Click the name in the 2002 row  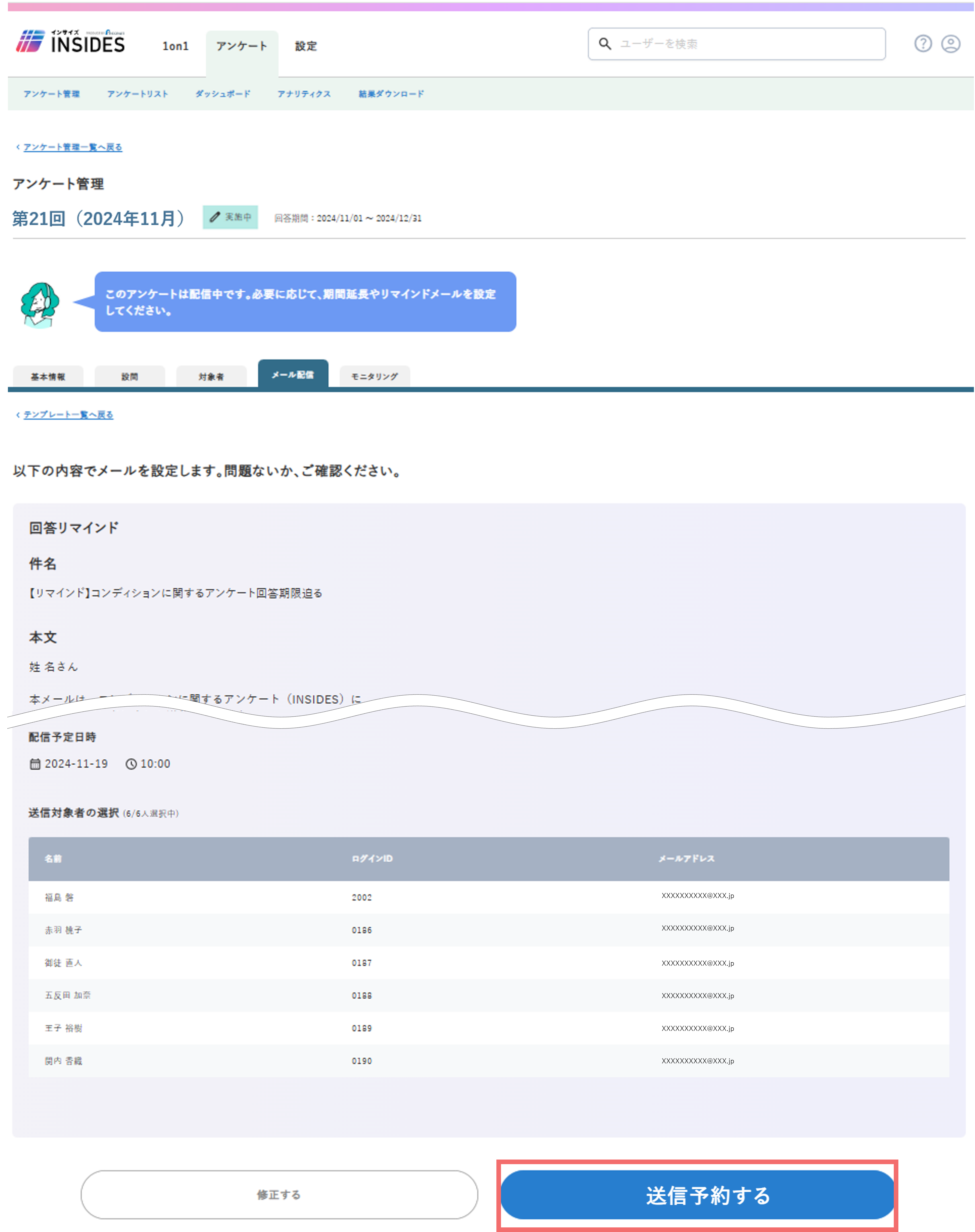pos(59,897)
